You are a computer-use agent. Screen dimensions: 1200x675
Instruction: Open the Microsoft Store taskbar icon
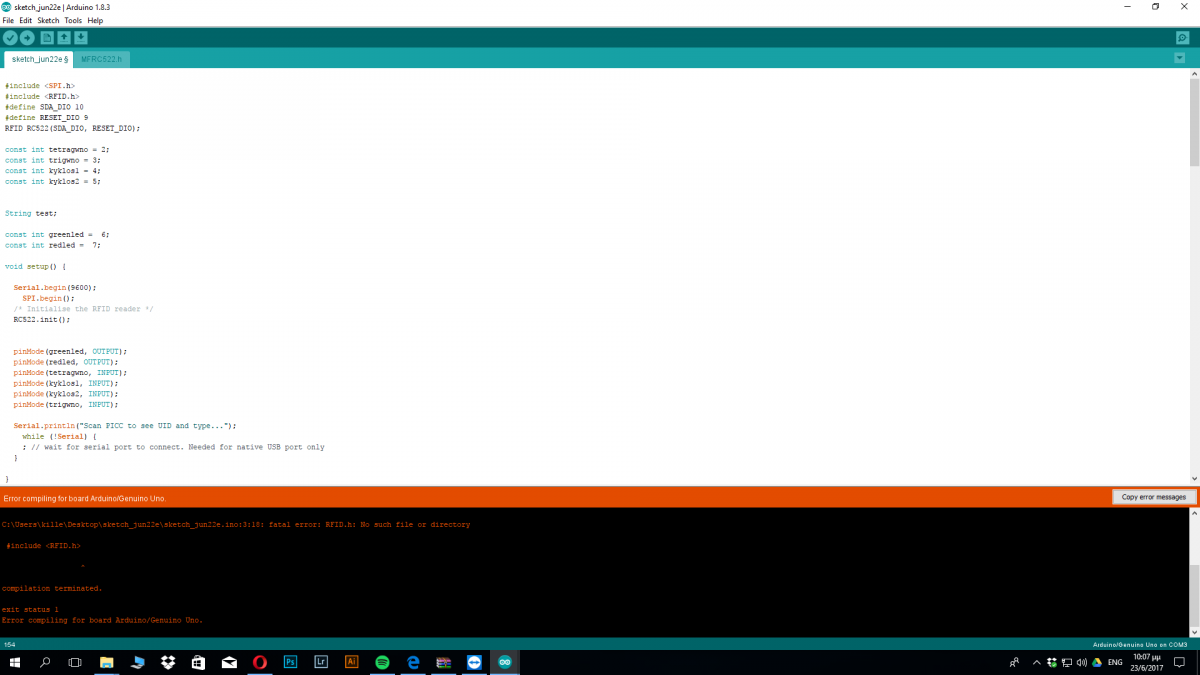[198, 662]
